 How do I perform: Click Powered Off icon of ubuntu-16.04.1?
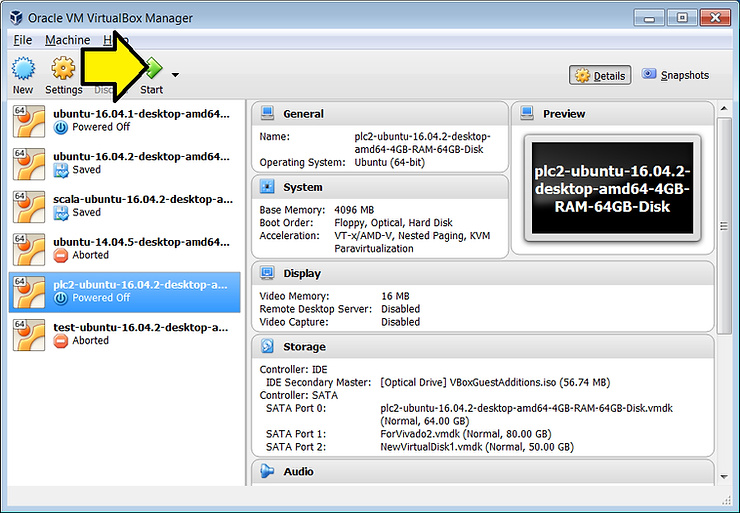coord(60,127)
